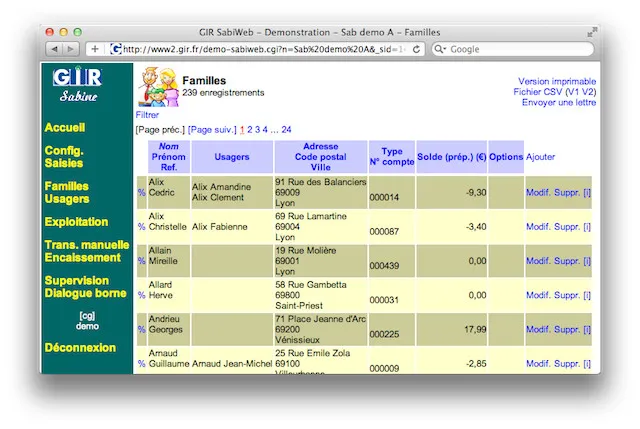Screen dimensions: 640x429
Task: Click the magnifier icon in Google search
Action: (x=440, y=49)
